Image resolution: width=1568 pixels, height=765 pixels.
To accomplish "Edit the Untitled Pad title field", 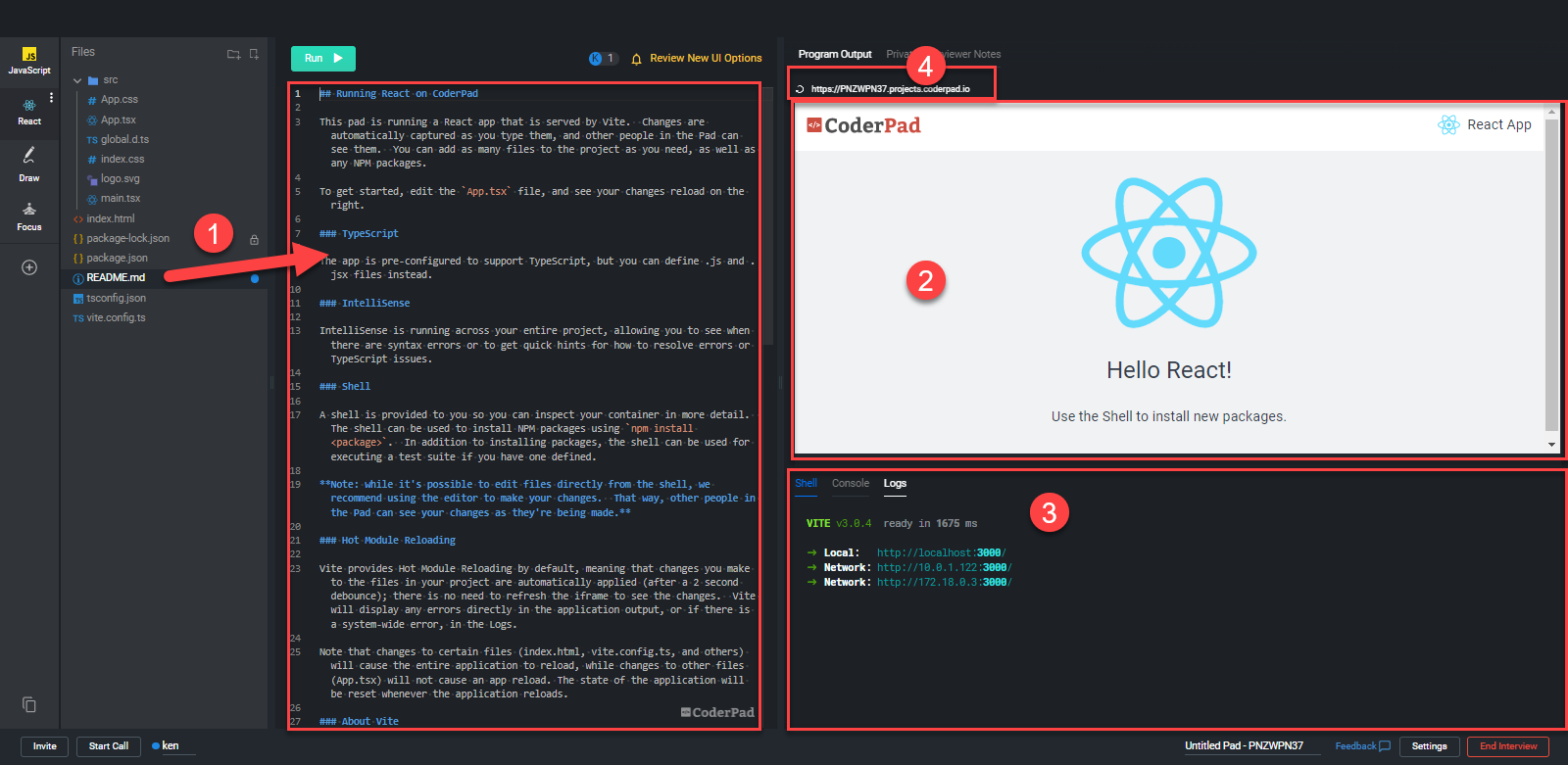I will (1244, 746).
